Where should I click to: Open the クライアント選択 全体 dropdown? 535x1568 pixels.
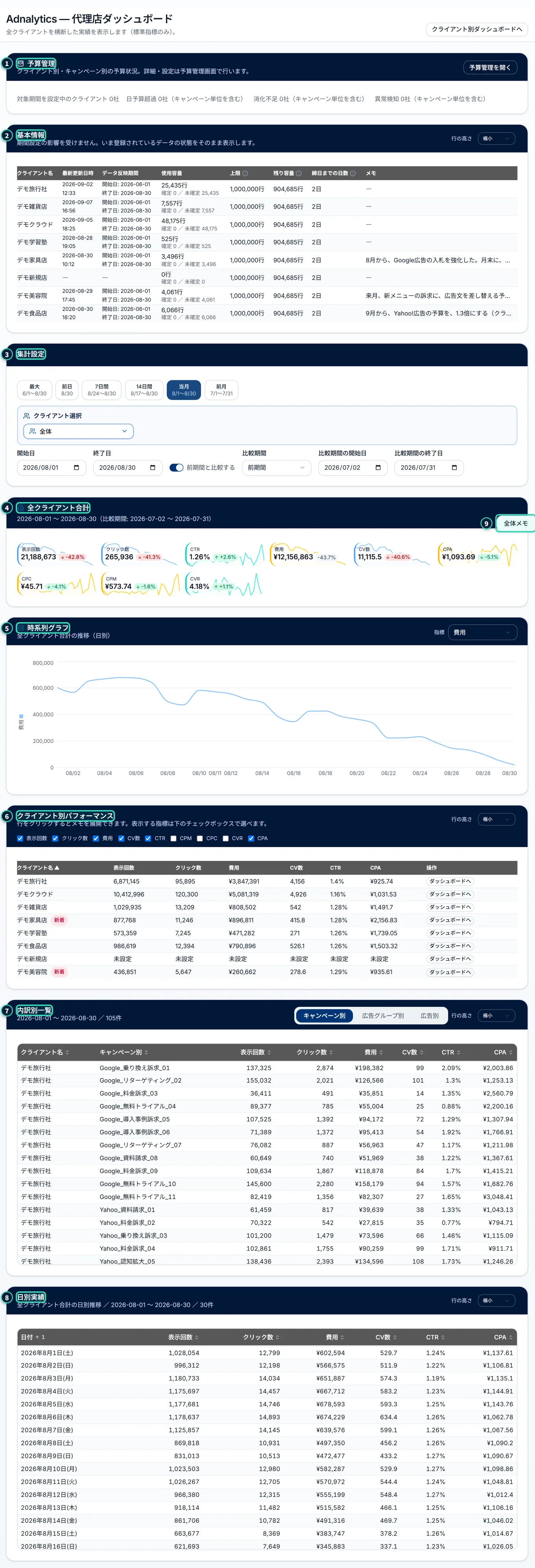click(79, 431)
